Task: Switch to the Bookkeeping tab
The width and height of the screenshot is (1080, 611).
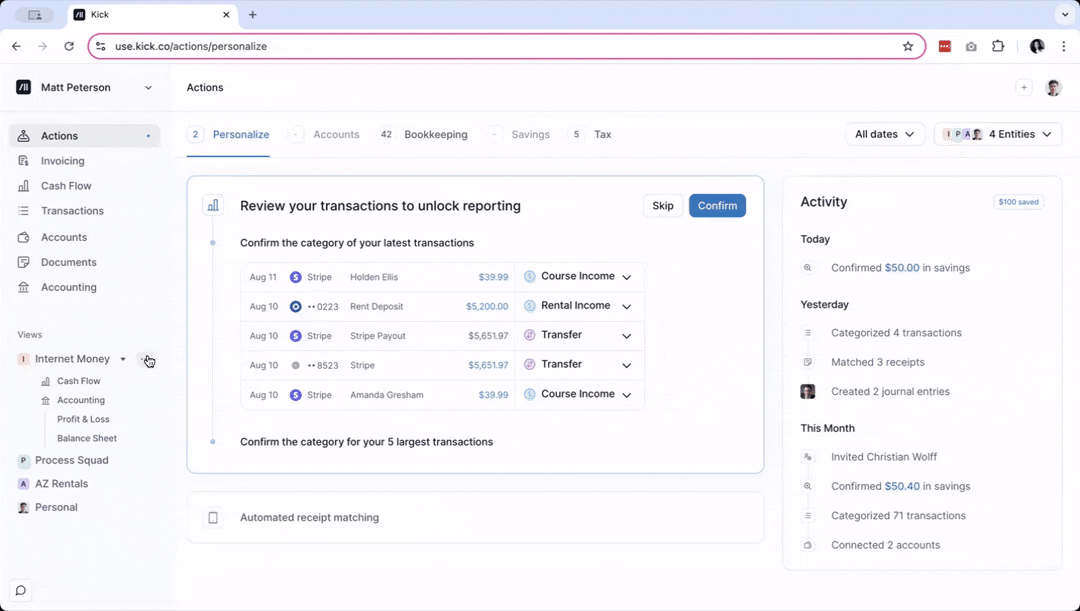Action: click(435, 134)
